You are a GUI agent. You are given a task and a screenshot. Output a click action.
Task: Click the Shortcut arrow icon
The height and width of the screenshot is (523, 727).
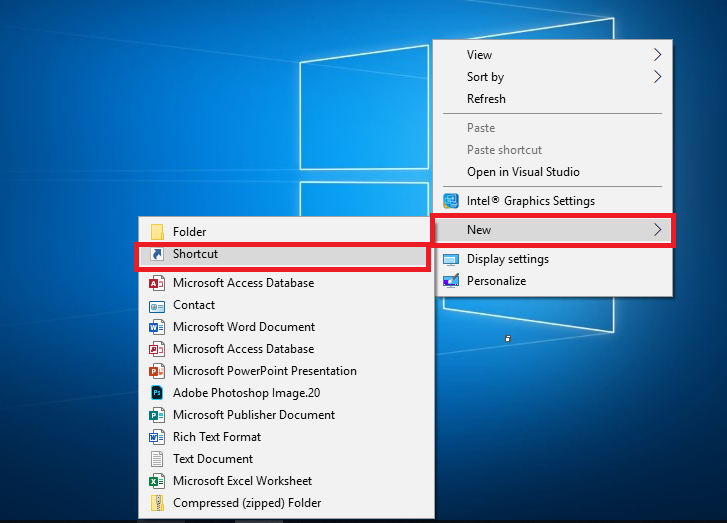(x=157, y=254)
